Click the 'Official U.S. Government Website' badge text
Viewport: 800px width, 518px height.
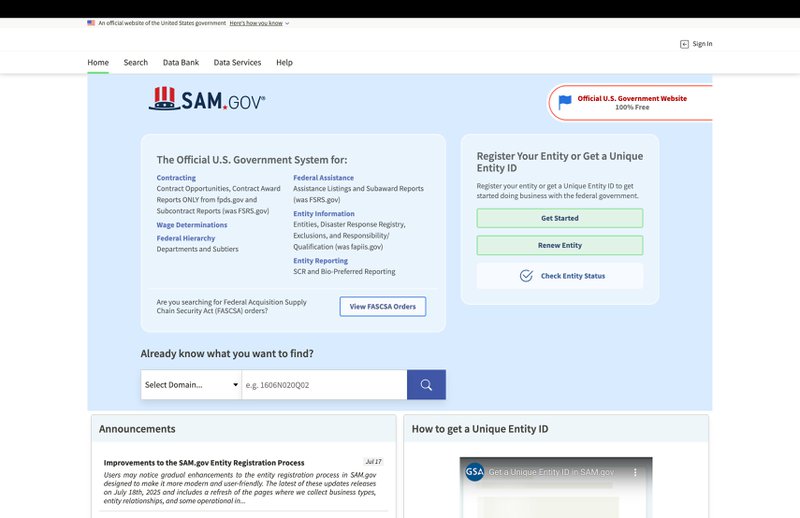coord(632,98)
